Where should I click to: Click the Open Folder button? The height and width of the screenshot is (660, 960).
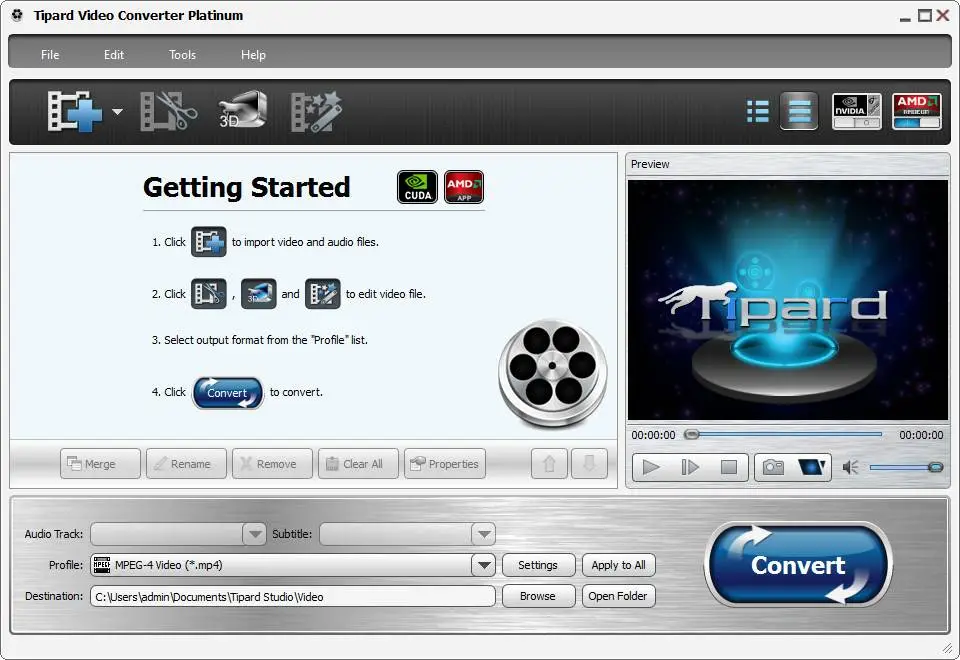click(x=618, y=596)
